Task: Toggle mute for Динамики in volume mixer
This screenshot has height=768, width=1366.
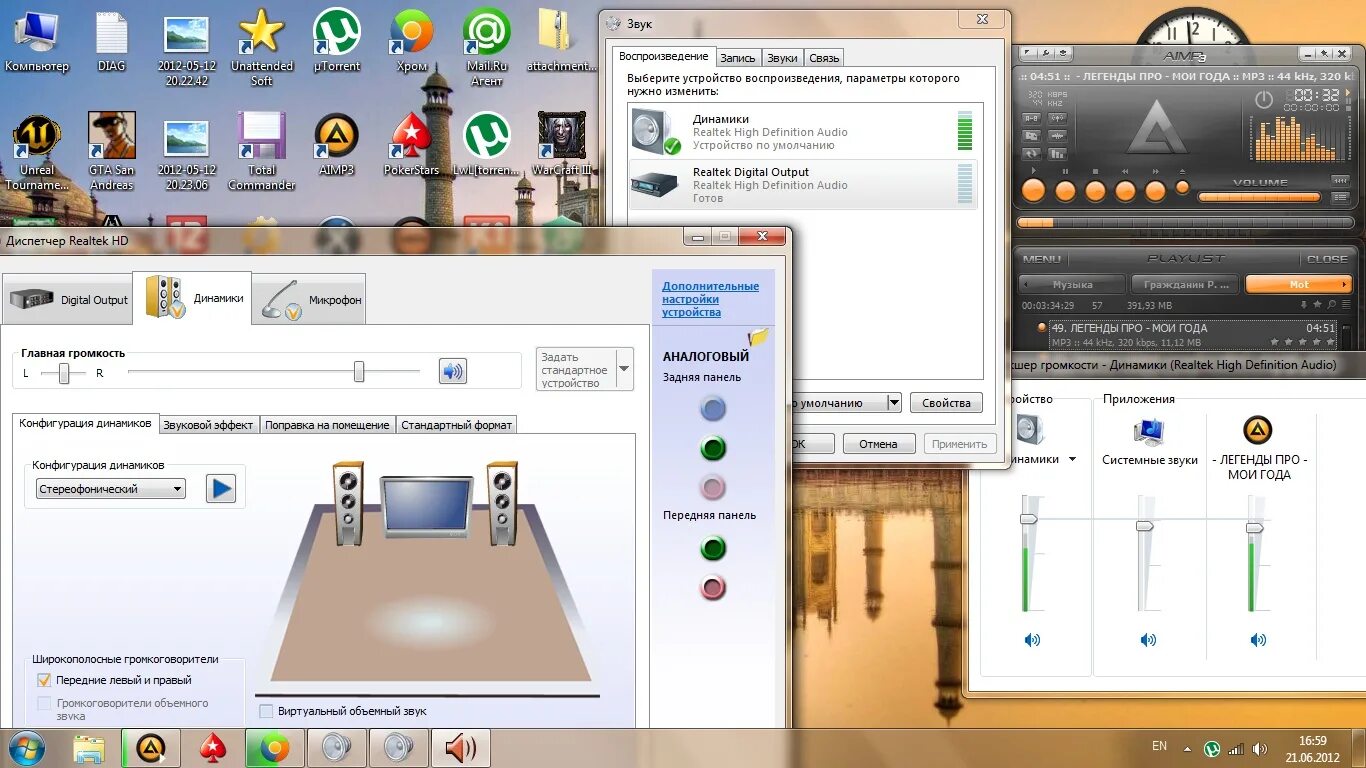Action: (x=1032, y=640)
